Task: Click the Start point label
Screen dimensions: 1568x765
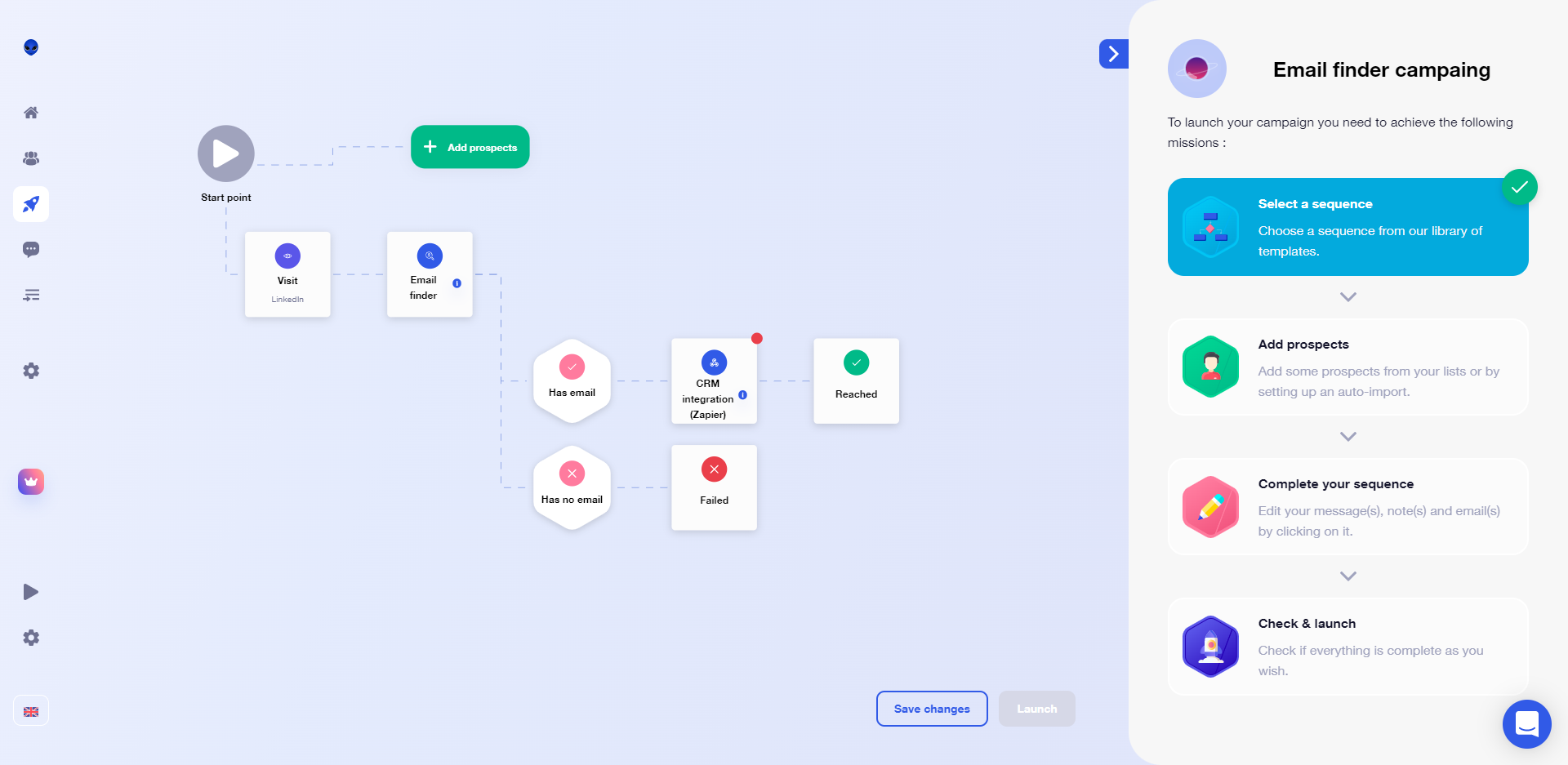Action: pyautogui.click(x=226, y=198)
